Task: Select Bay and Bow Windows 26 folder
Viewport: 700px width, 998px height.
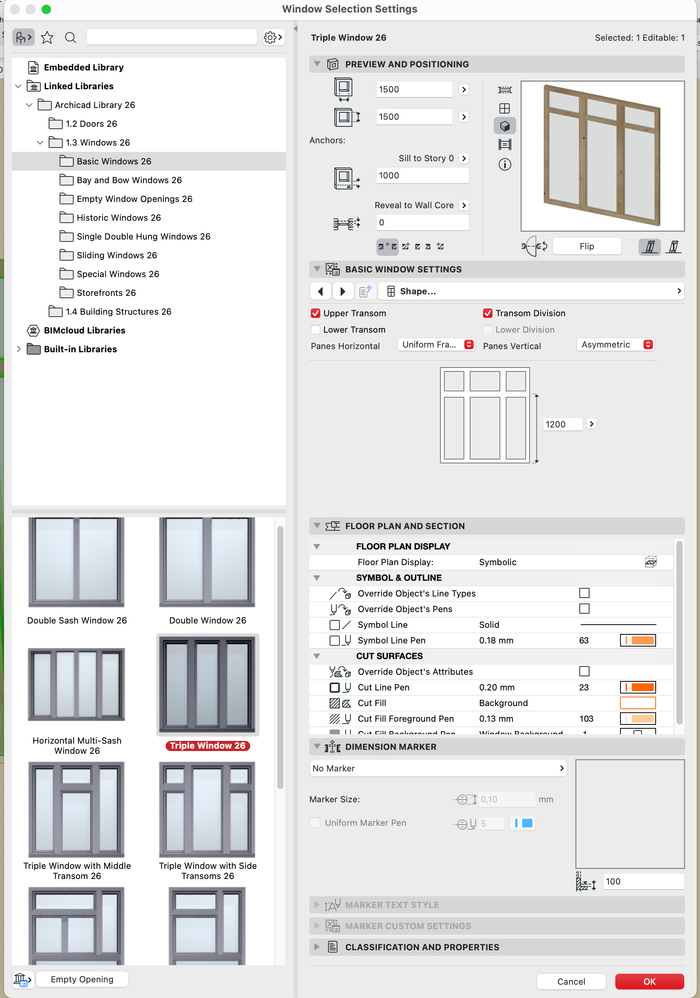Action: [129, 180]
